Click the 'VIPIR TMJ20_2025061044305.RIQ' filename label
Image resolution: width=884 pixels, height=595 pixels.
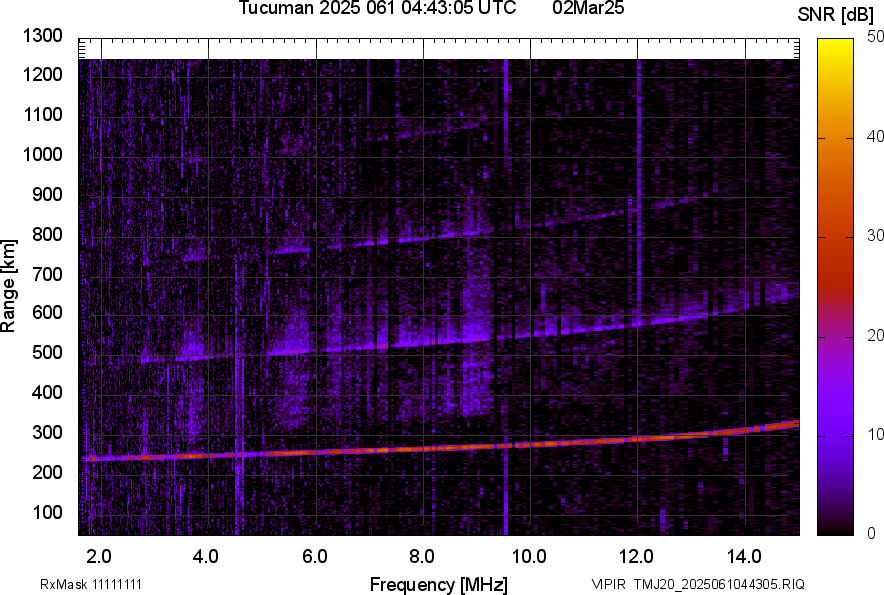click(697, 584)
